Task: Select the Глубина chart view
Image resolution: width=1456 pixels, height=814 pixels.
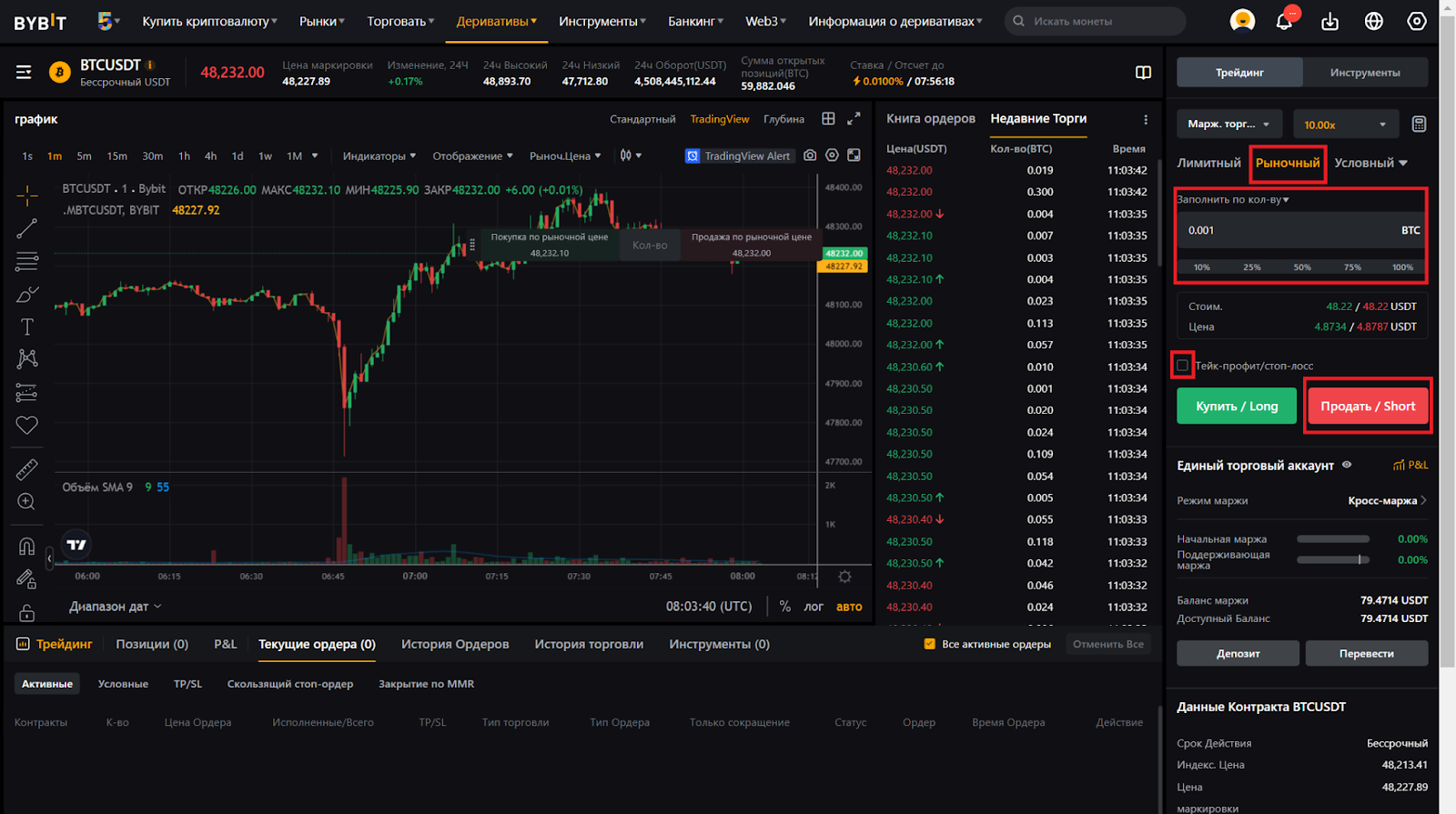Action: coord(784,119)
